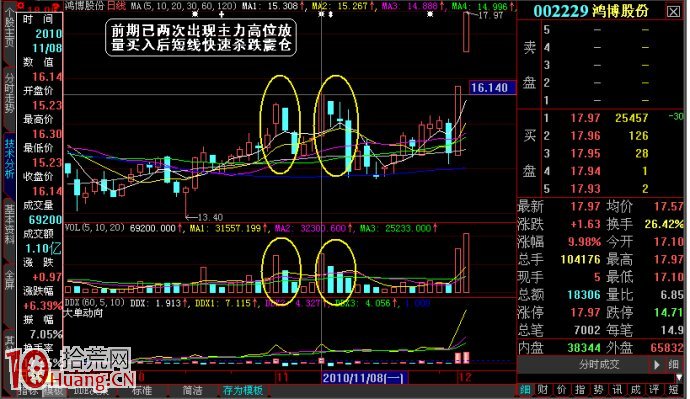Open the 模板 bottom tab

[54, 391]
